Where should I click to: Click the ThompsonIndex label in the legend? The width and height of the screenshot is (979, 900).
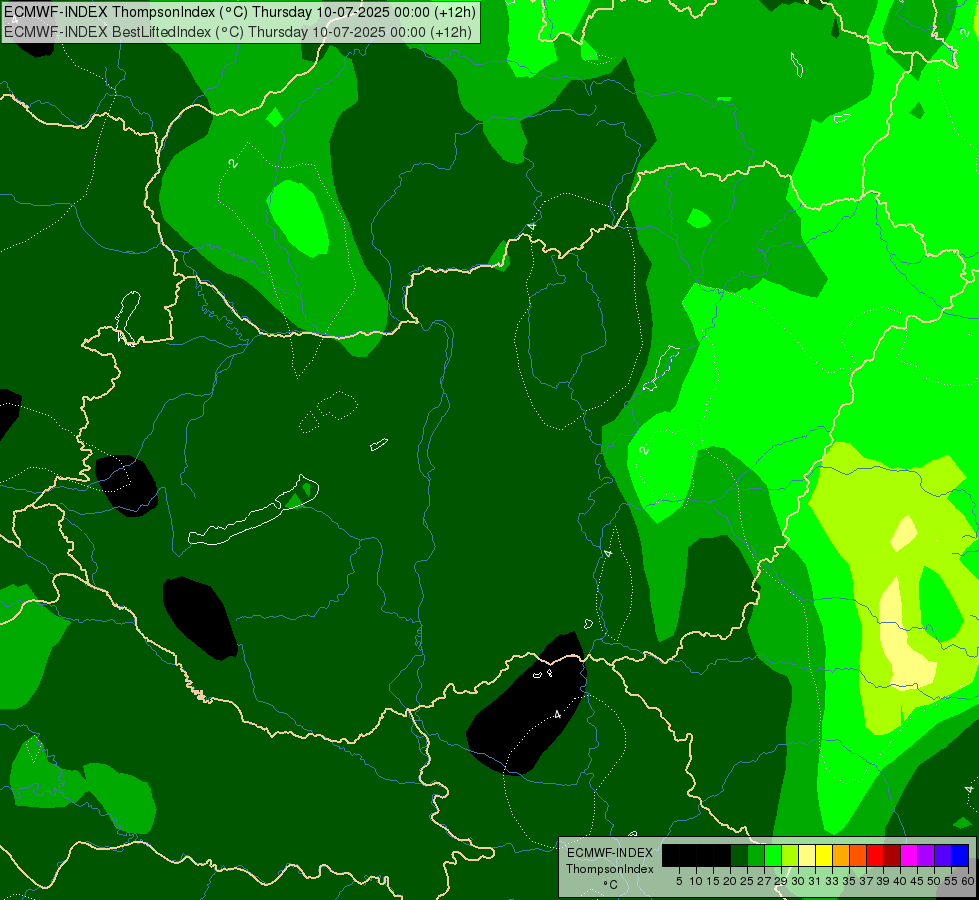coord(610,869)
